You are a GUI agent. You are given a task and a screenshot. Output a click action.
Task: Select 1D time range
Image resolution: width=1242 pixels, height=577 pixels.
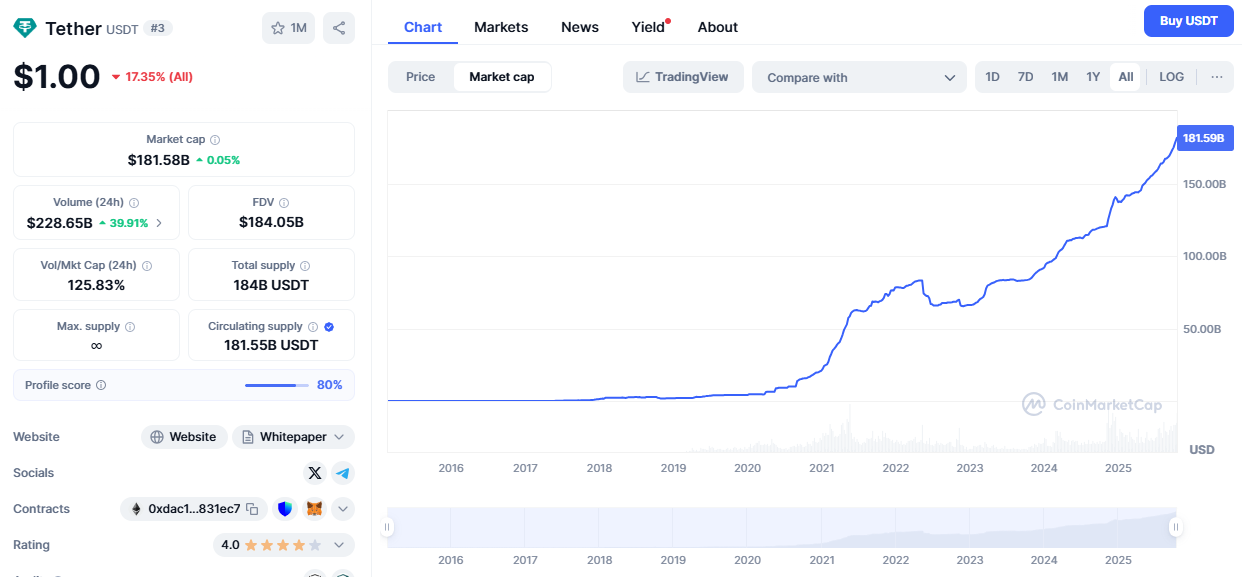[x=993, y=77]
